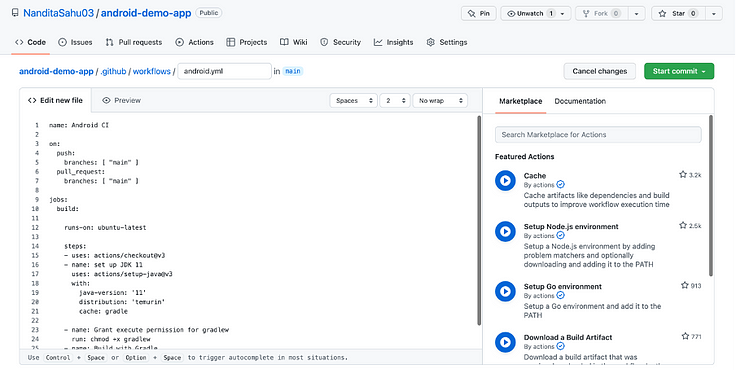736x370 pixels.
Task: Open the Pull requests tab
Action: click(x=134, y=42)
